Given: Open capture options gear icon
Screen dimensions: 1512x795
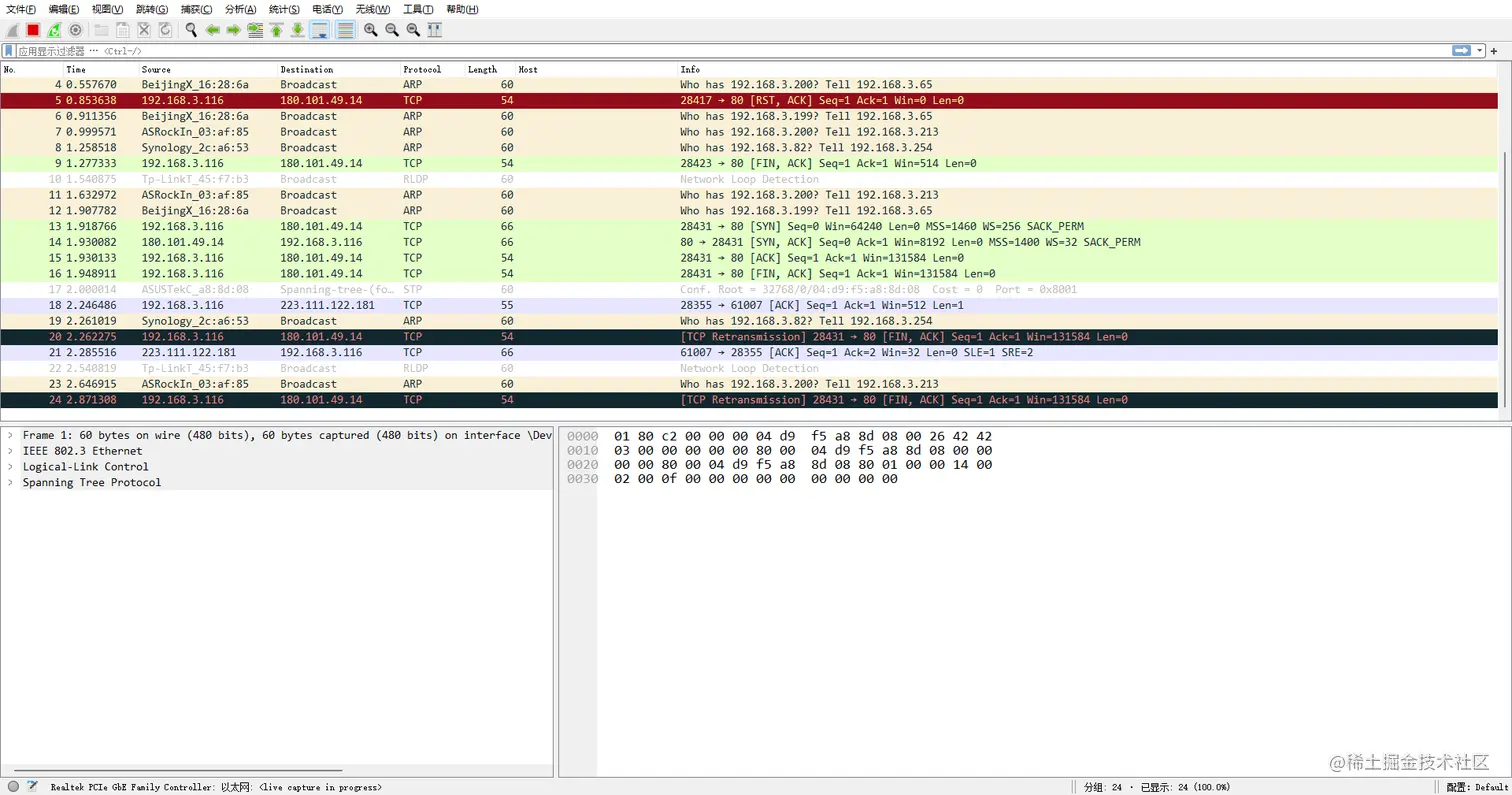Looking at the screenshot, I should coord(75,30).
